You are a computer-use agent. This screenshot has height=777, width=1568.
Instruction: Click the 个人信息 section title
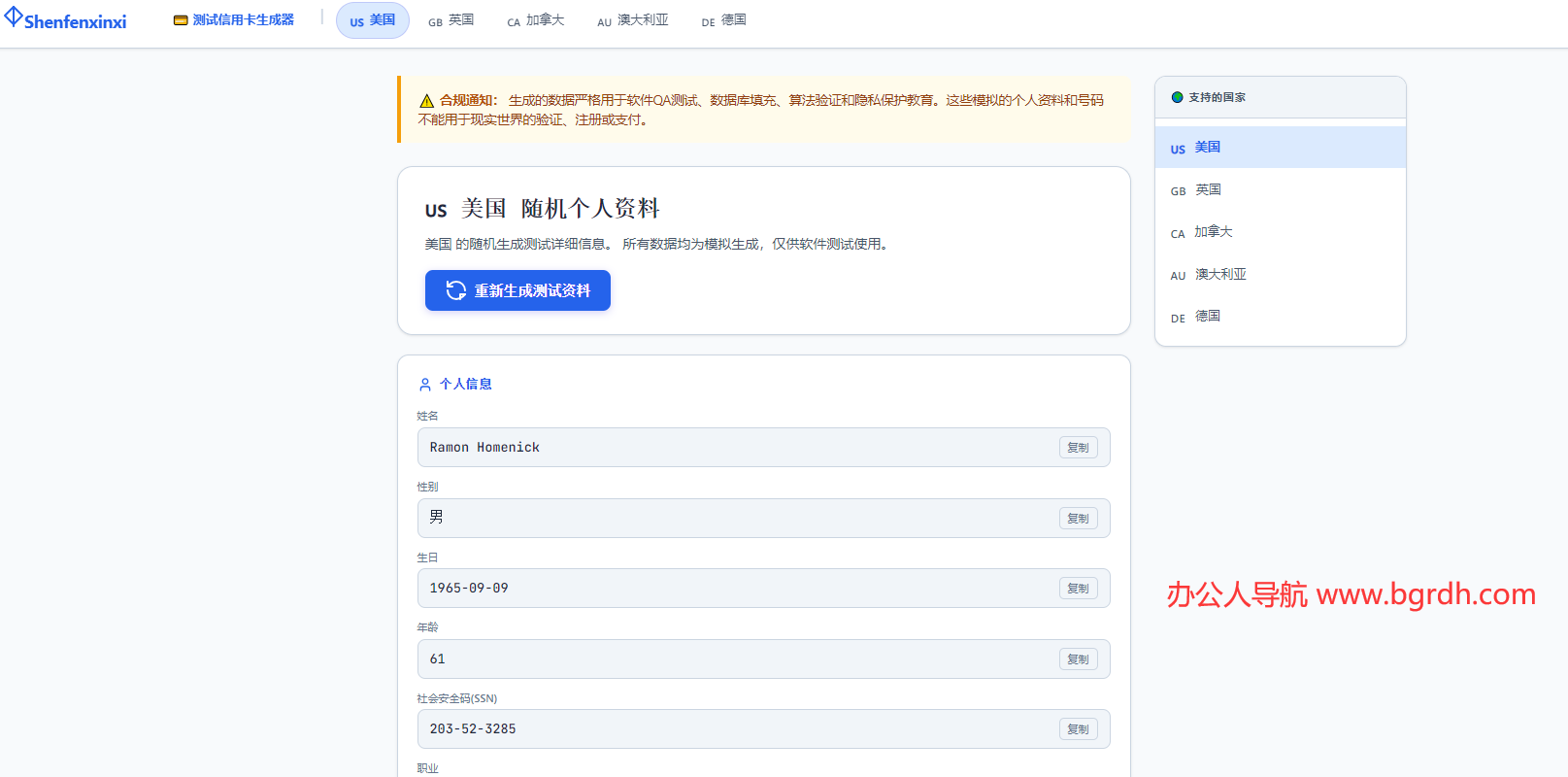(x=466, y=385)
